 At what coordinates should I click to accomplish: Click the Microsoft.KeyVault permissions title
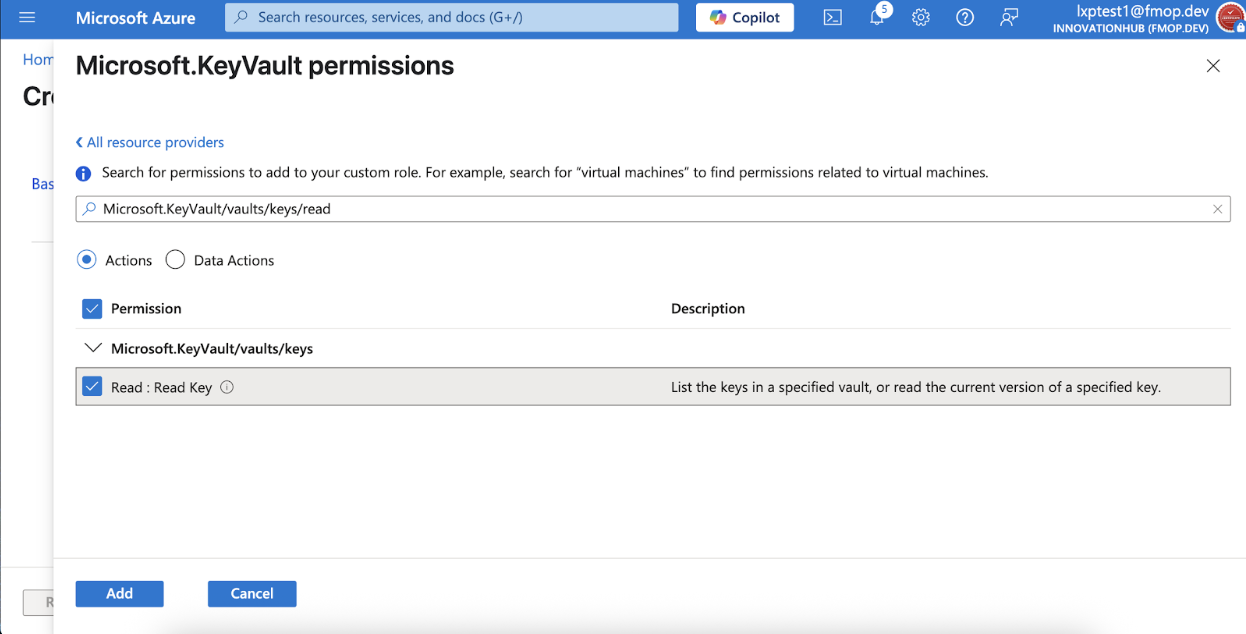click(x=265, y=66)
